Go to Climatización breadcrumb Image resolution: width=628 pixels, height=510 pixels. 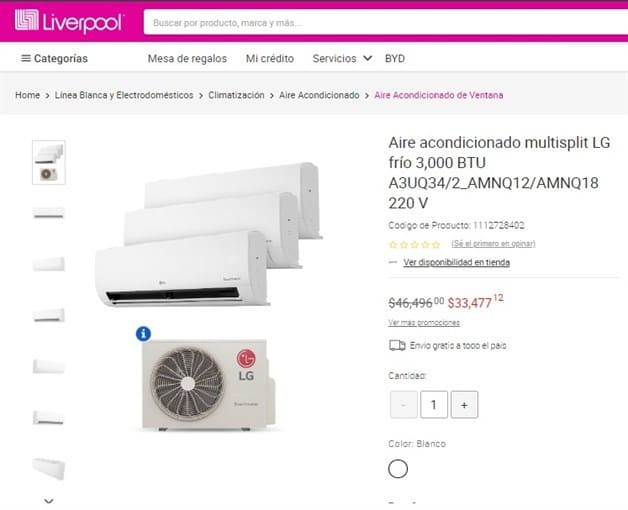click(x=236, y=95)
